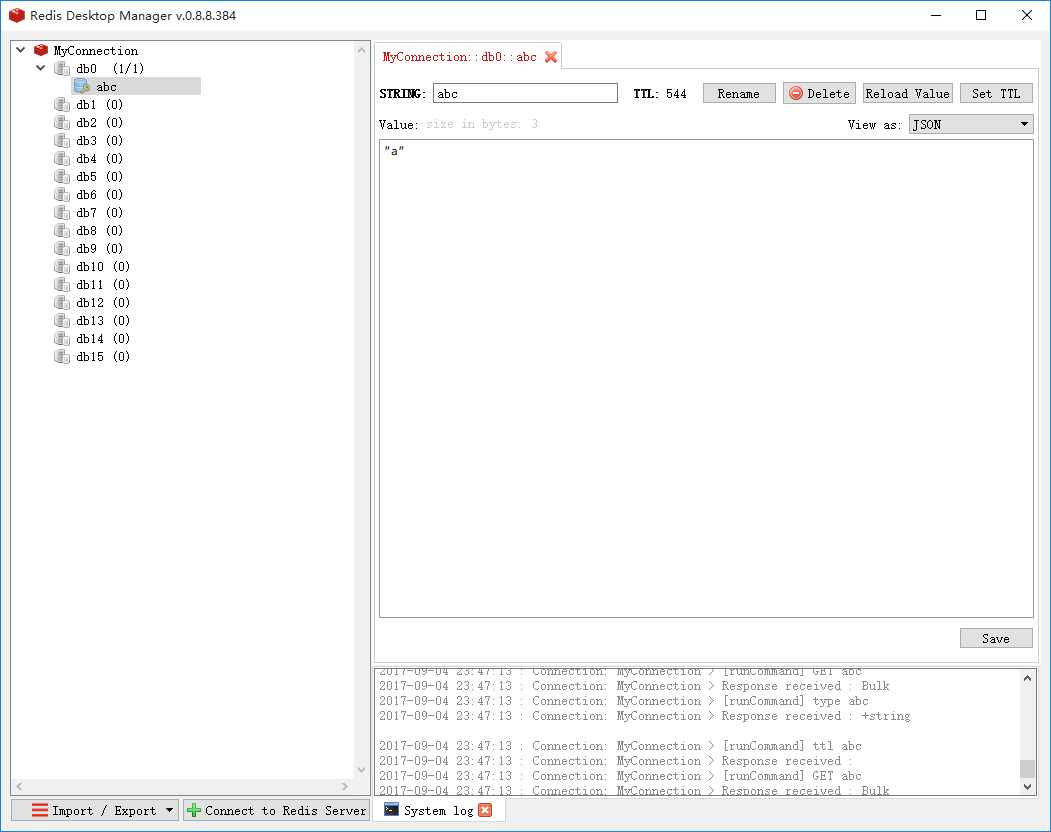This screenshot has height=832, width=1051.
Task: Click the db14 database icon
Action: click(62, 339)
